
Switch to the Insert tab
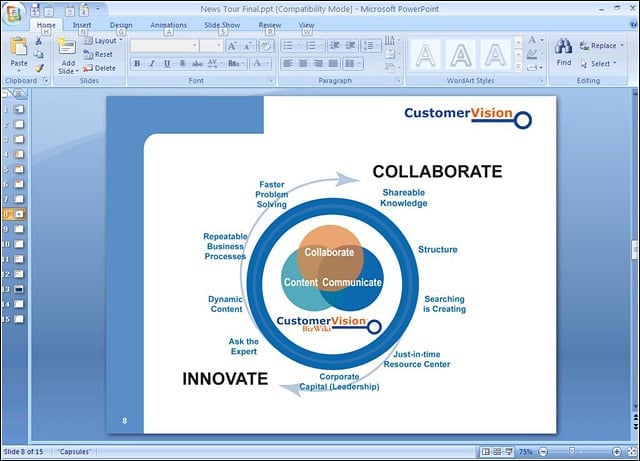tap(82, 25)
